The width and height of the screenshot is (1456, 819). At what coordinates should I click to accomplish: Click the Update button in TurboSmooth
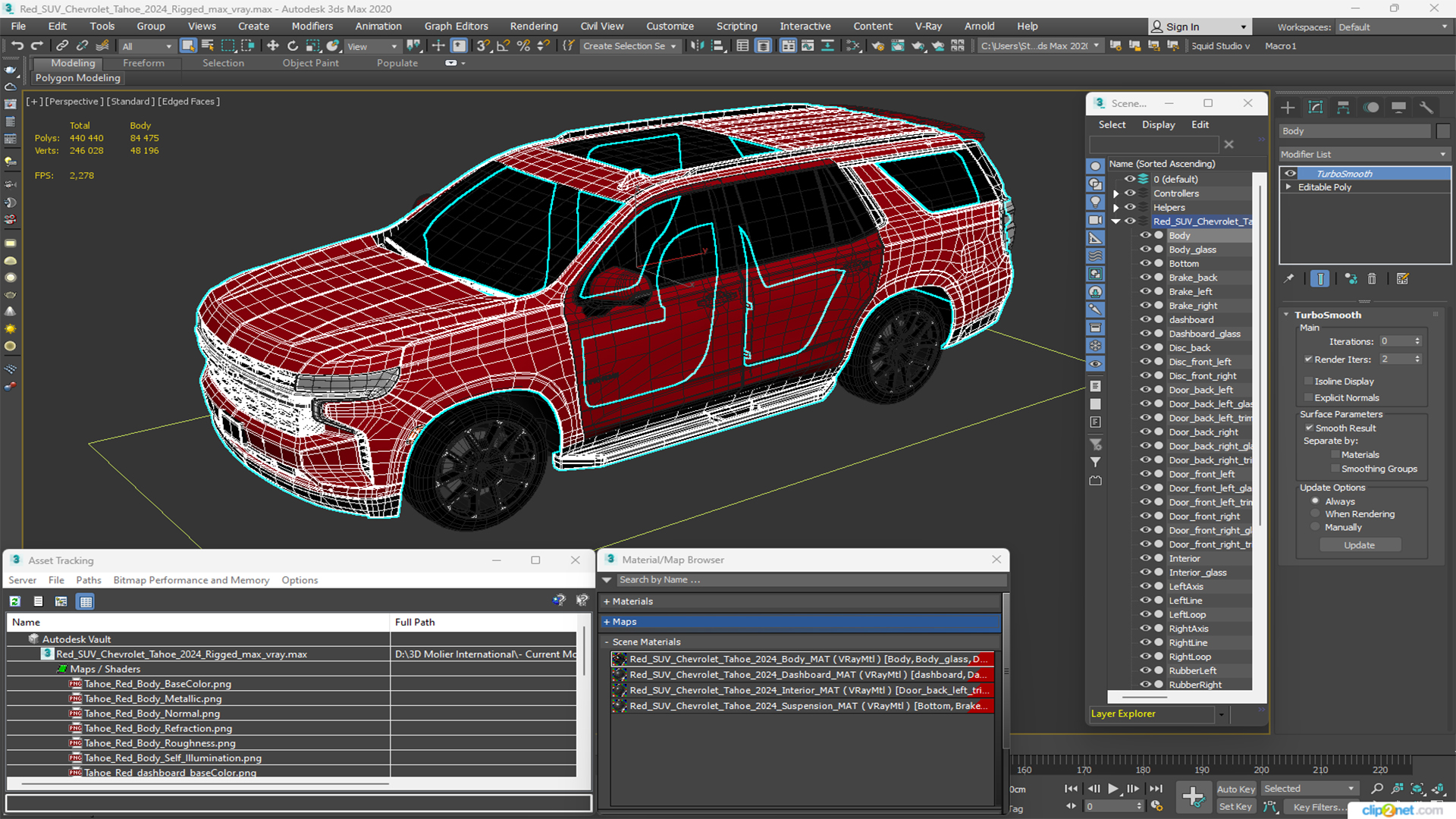pos(1360,545)
